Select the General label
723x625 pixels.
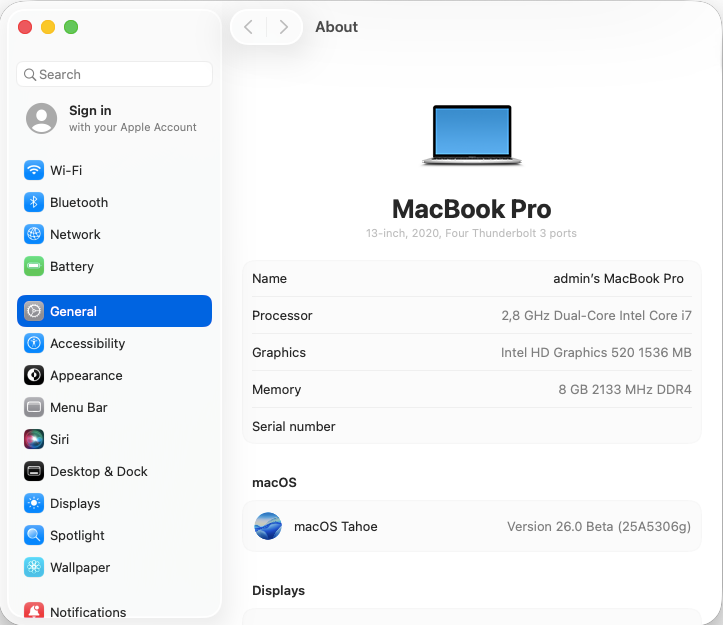73,311
